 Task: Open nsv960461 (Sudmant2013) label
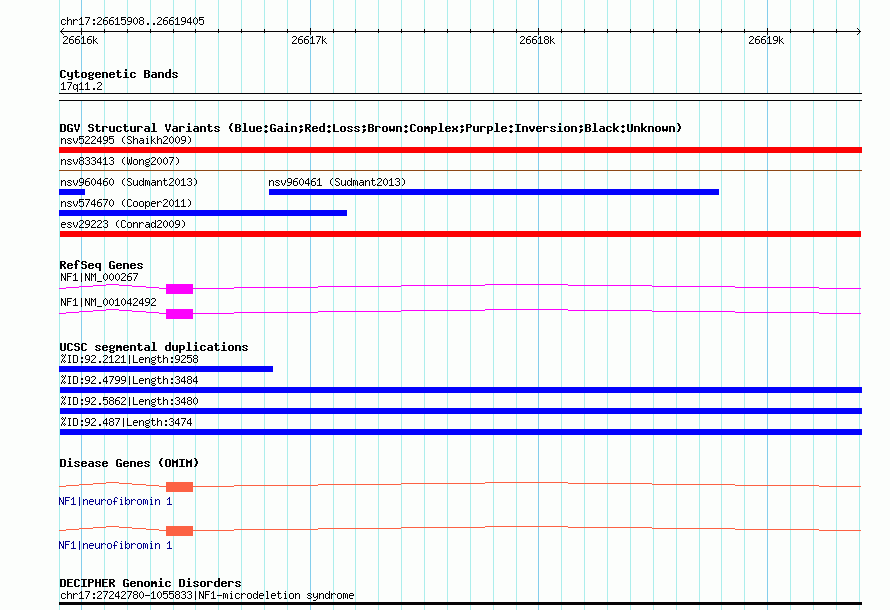pos(337,182)
